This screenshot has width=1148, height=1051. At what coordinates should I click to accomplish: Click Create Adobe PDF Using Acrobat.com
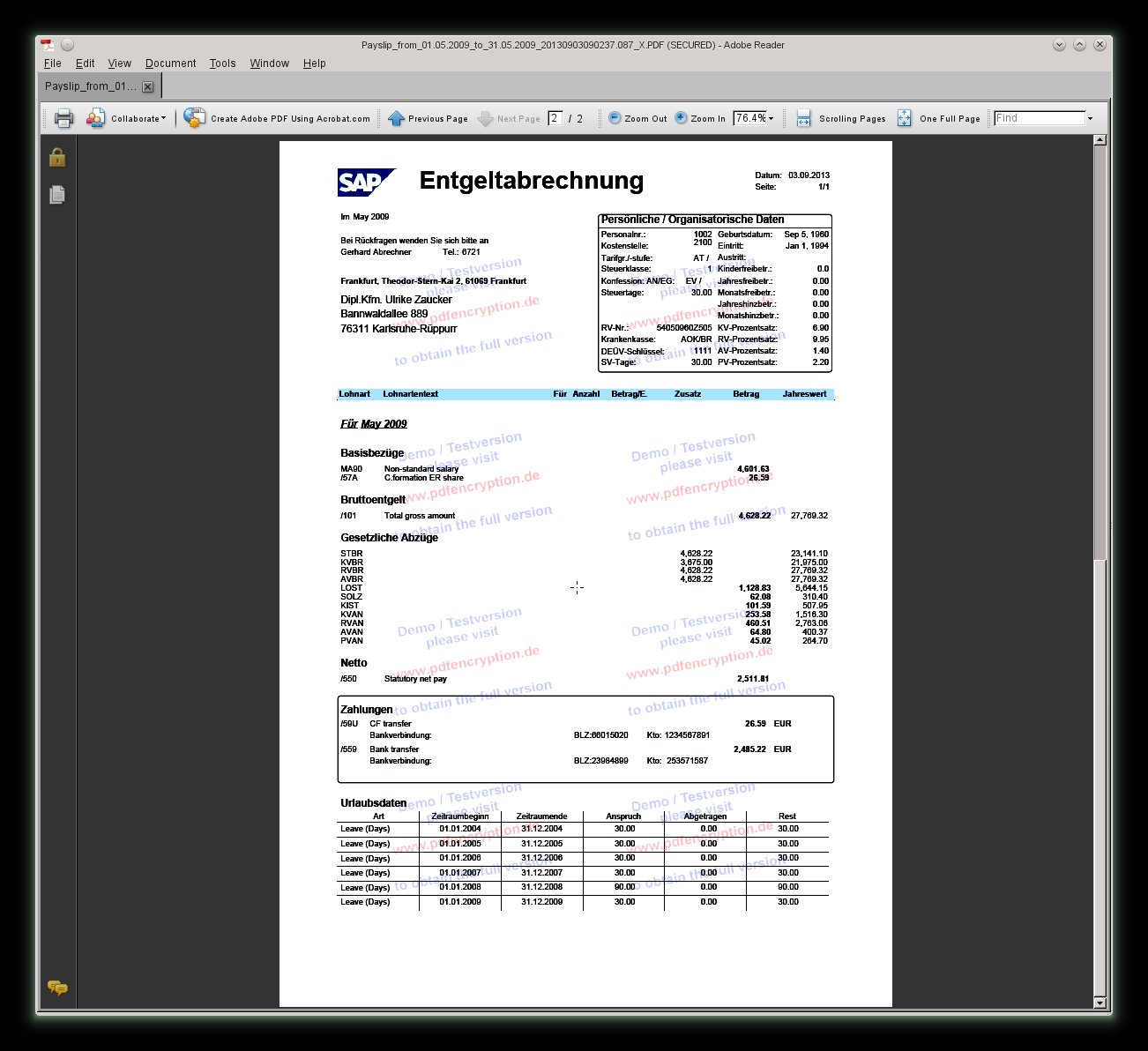(277, 118)
